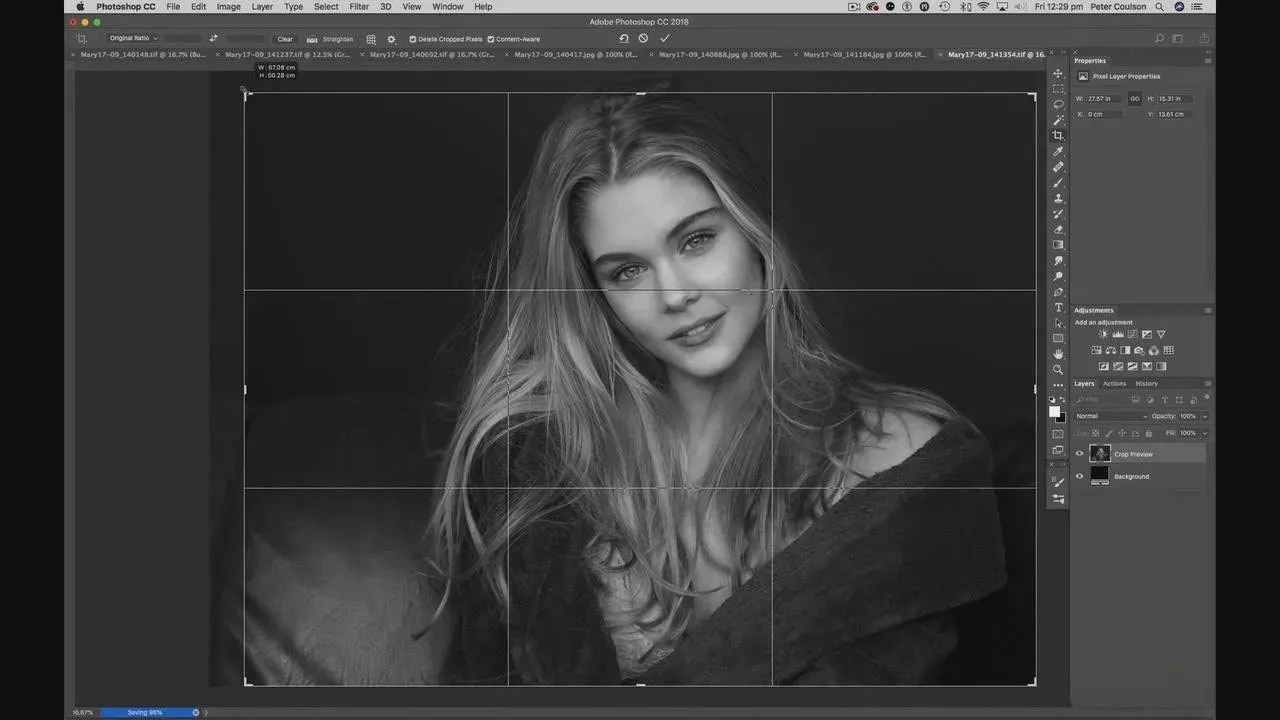Open the Normal blend mode dropdown
This screenshot has width=1280, height=720.
click(1111, 416)
